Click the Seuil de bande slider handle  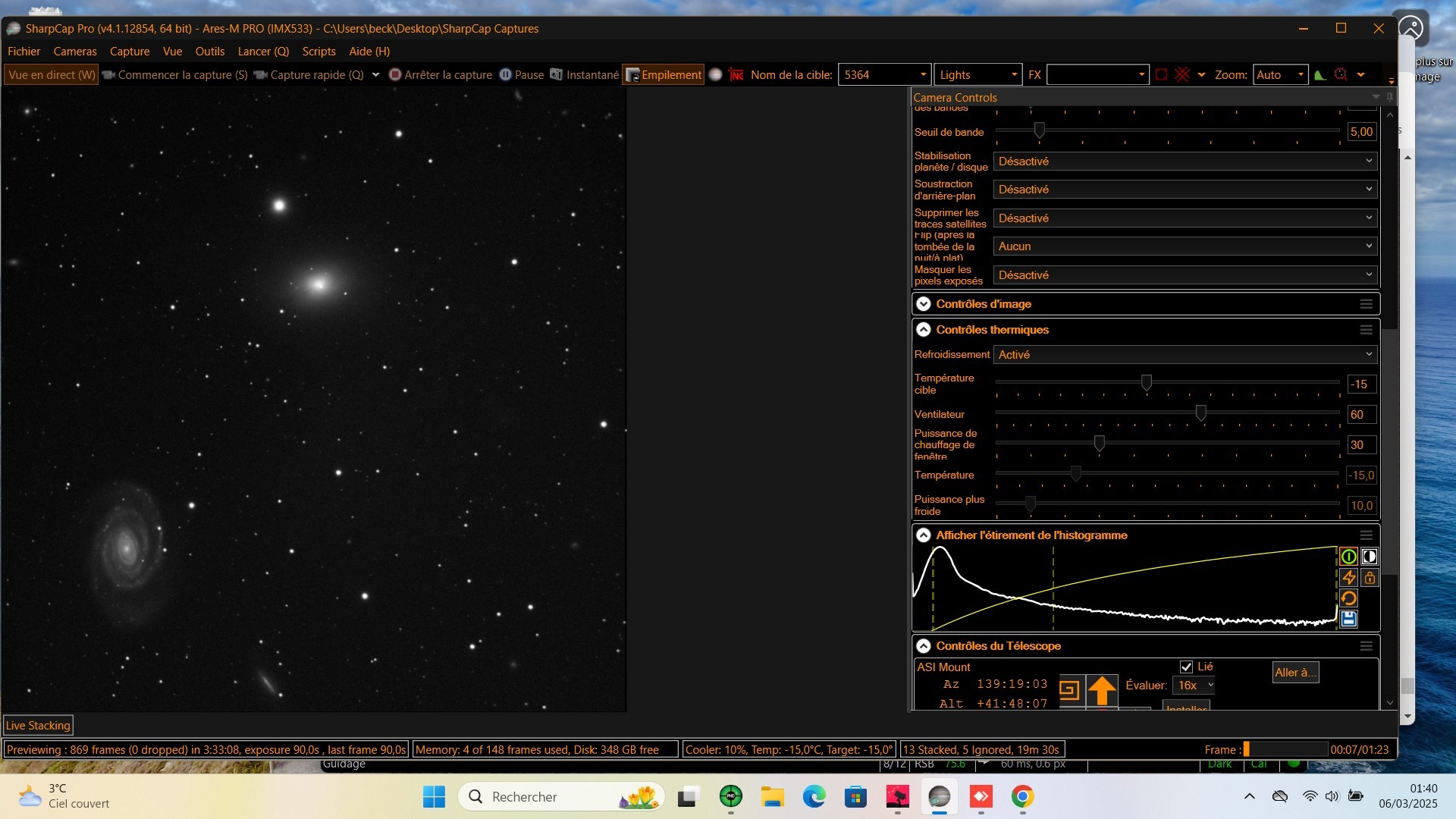pyautogui.click(x=1040, y=131)
